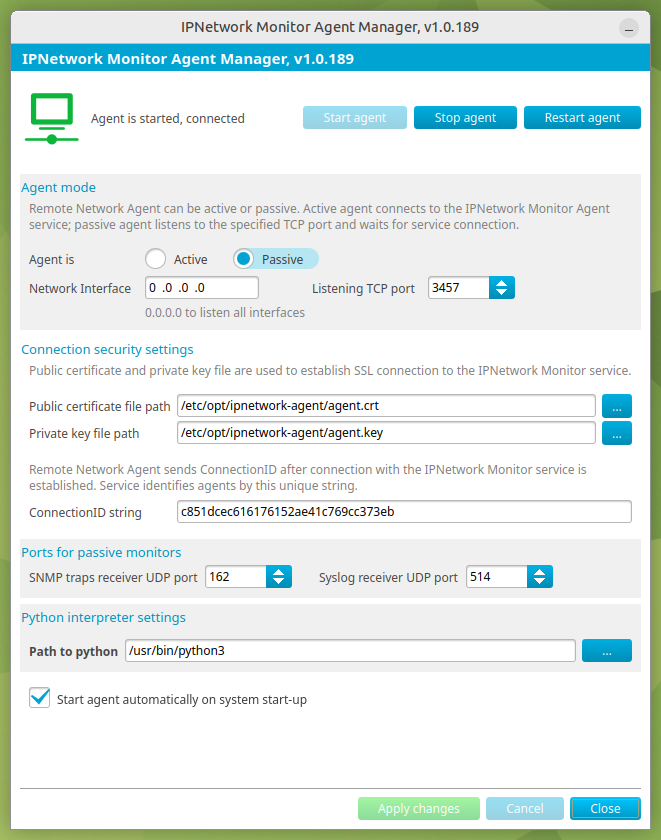Screen dimensions: 661x840
Task: Click the Cancel button
Action: point(525,808)
